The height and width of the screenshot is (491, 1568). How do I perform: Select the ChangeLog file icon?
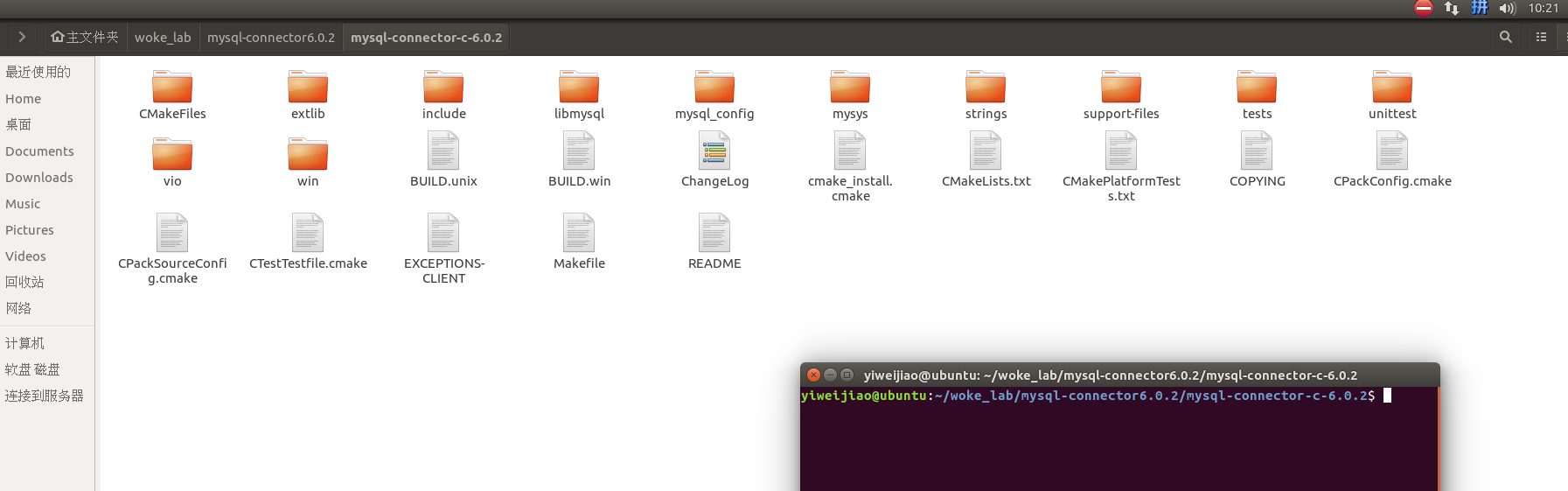click(714, 151)
